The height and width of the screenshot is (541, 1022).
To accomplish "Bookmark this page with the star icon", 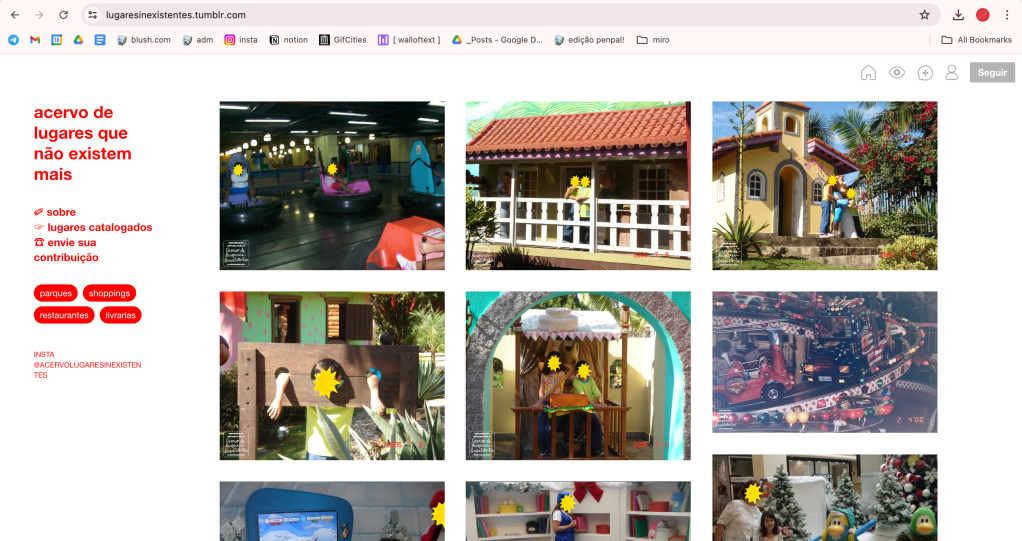I will tap(924, 15).
